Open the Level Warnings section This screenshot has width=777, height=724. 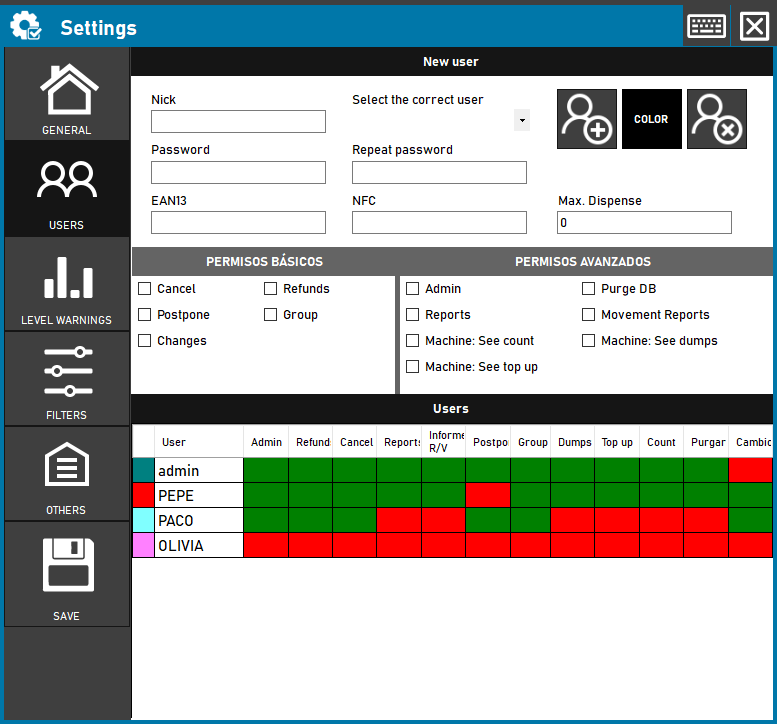[x=67, y=284]
